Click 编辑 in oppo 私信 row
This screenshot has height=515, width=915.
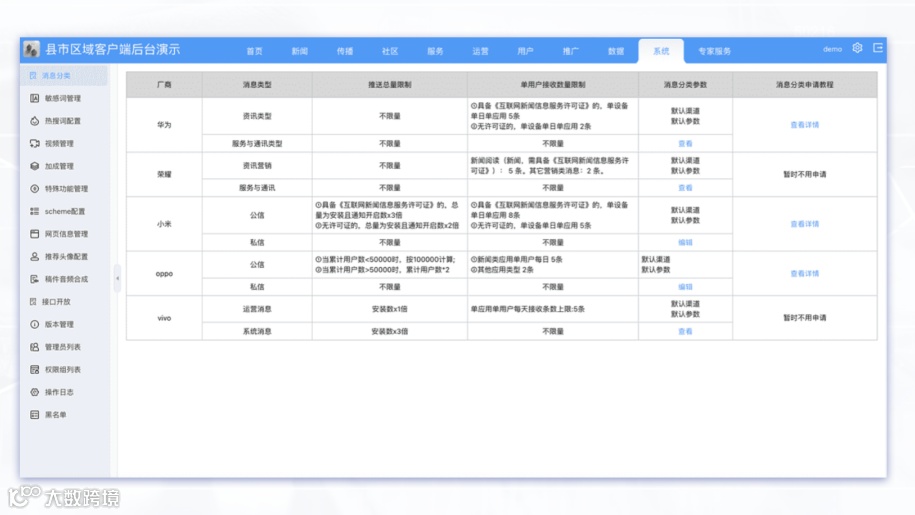click(685, 287)
